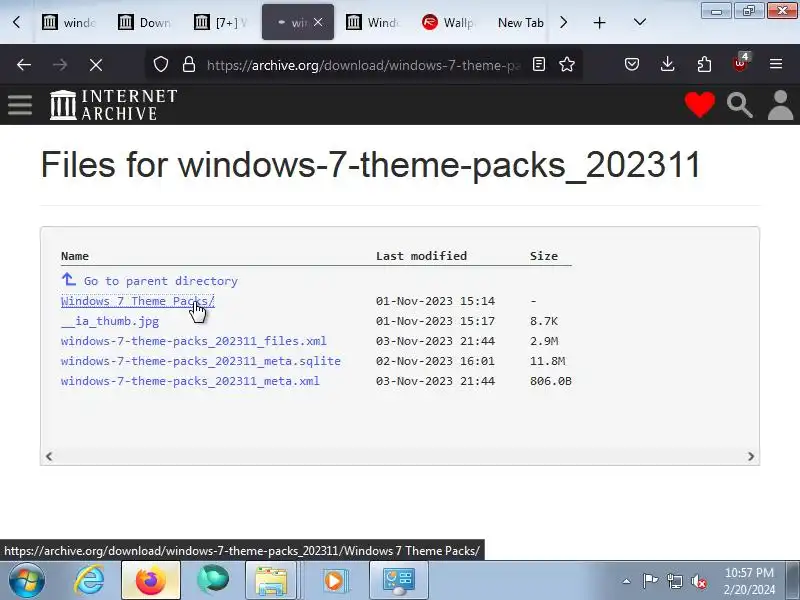Open windows-7-theme-packs_202311_files.xml link
Image resolution: width=800 pixels, height=600 pixels.
click(193, 341)
